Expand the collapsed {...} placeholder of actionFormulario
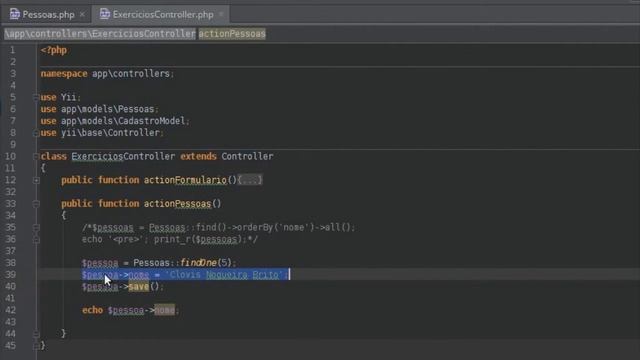This screenshot has height=360, width=640. [250, 180]
